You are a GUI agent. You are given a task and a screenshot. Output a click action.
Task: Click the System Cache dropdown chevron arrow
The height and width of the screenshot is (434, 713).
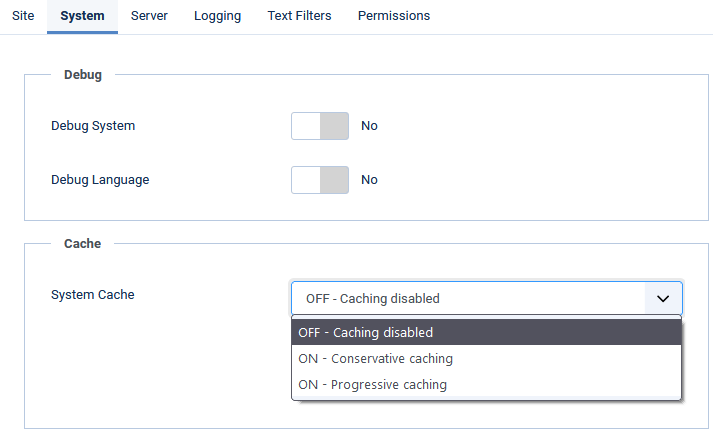click(662, 298)
